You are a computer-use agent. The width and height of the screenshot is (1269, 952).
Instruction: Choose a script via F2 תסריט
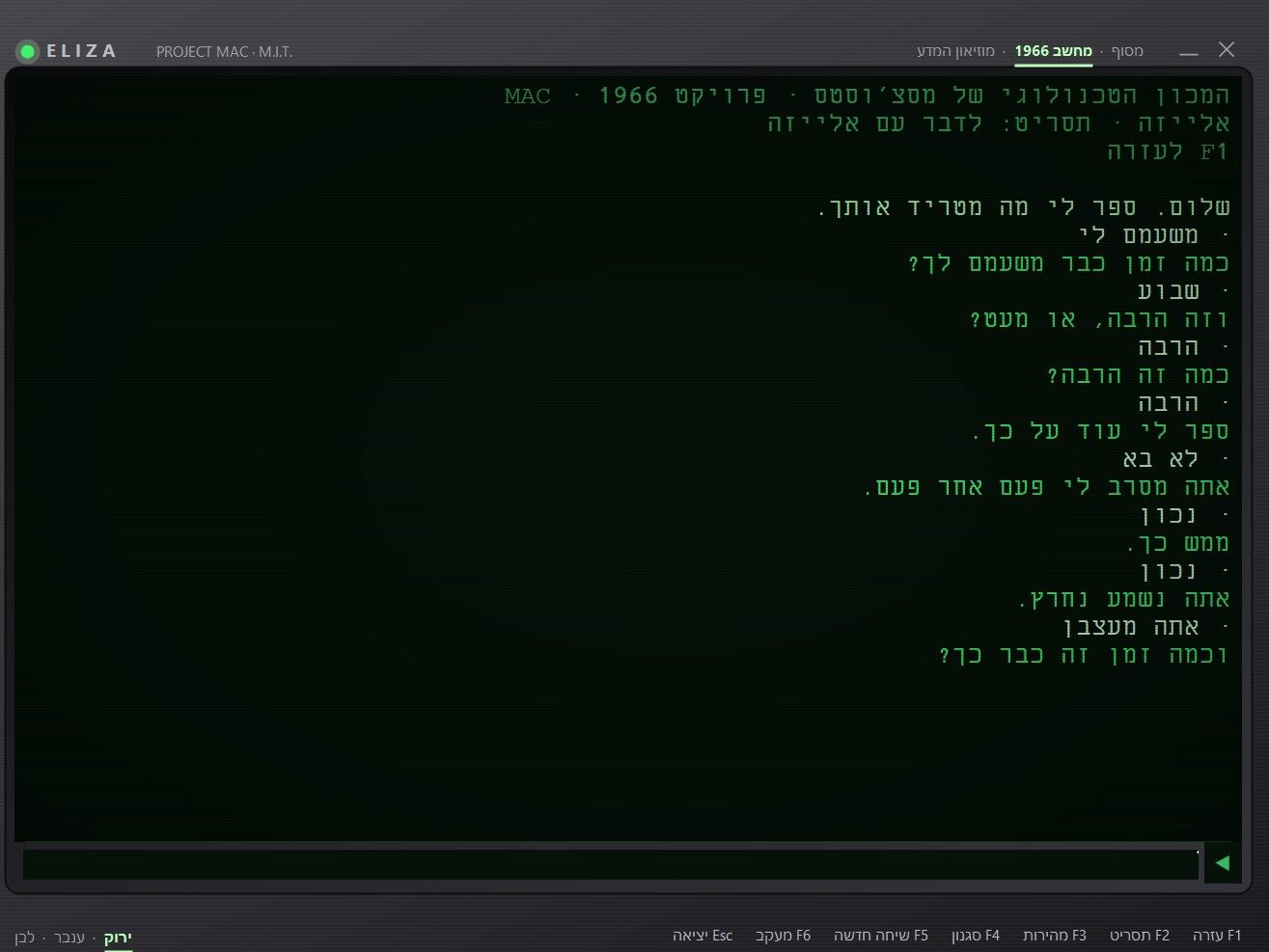click(1140, 936)
